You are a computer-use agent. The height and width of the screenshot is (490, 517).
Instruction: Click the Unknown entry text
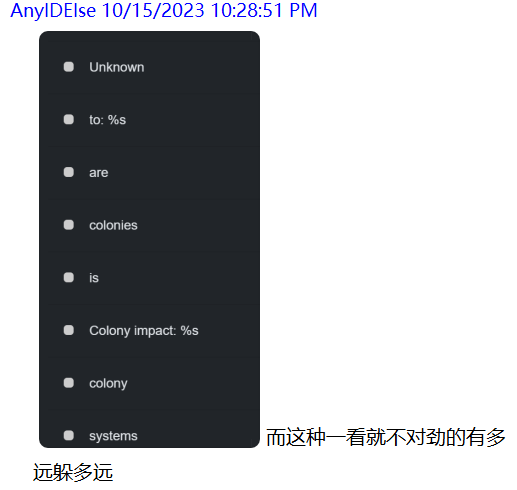point(117,67)
